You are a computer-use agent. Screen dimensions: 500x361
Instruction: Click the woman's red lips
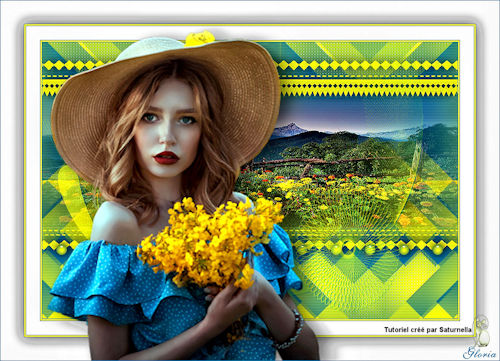coord(166,158)
